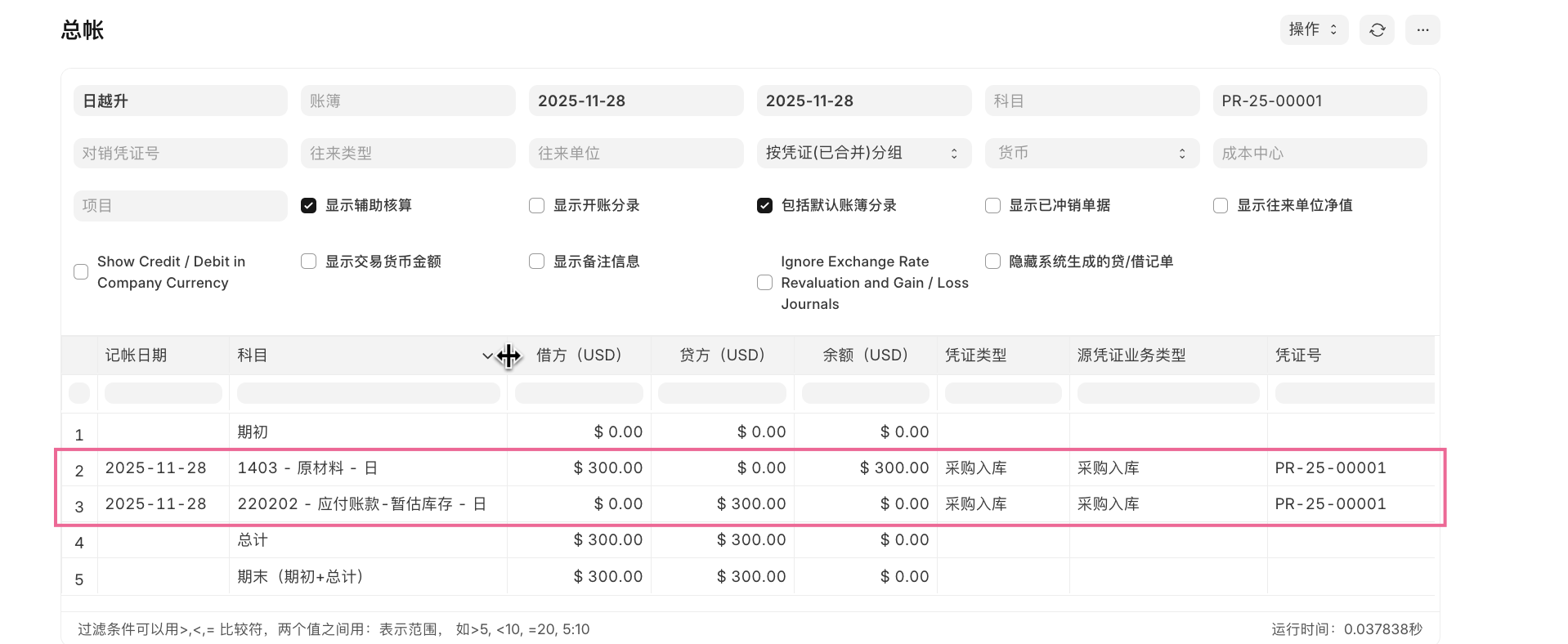Check Show Credit / Debit in Company Currency

coord(81,272)
